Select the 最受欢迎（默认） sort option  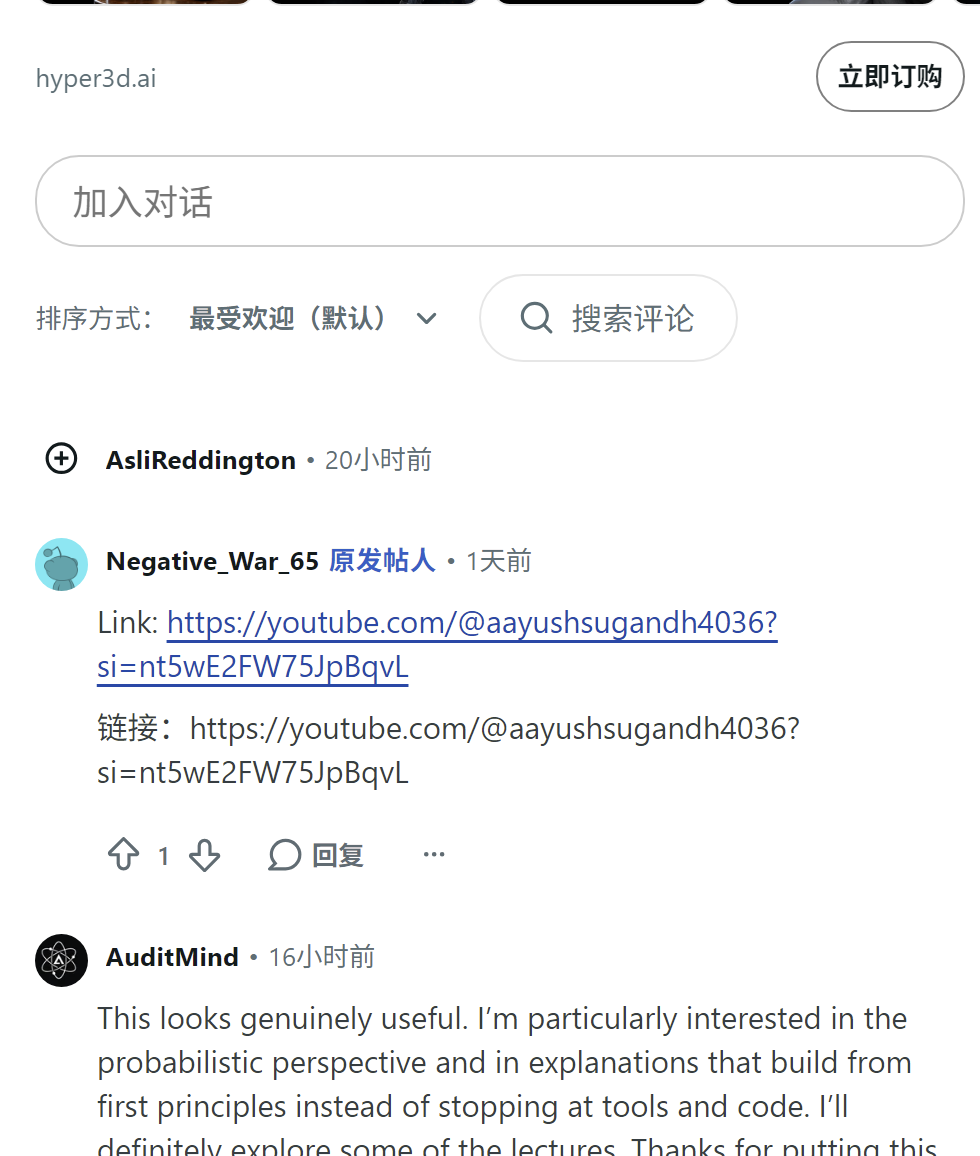coord(287,318)
